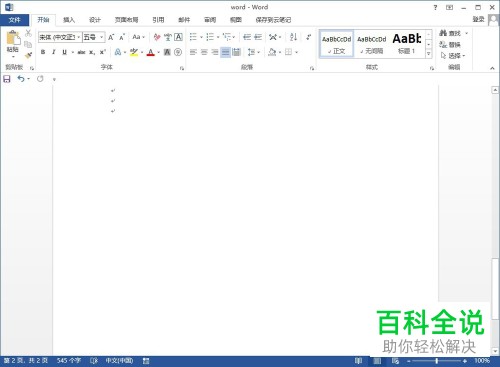
Task: Apply subscript formatting
Action: 92,52
